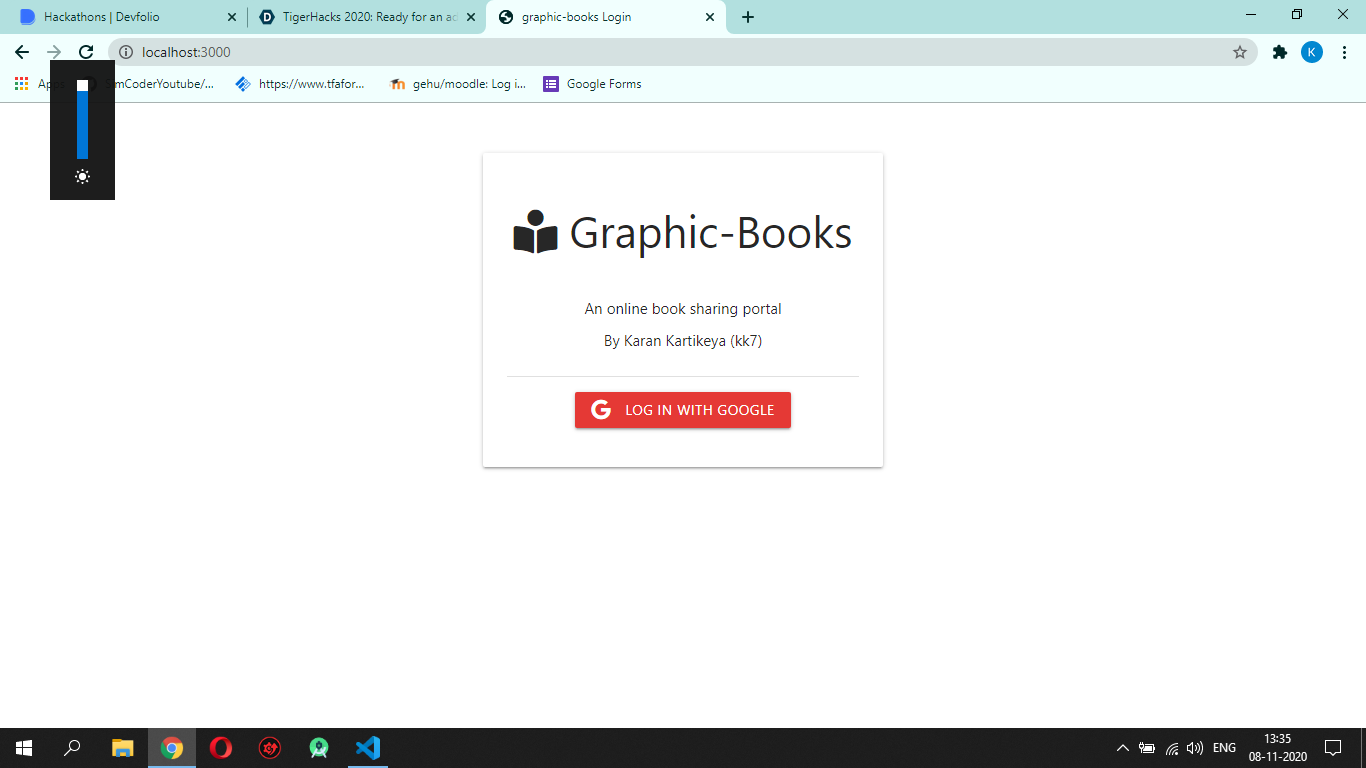The width and height of the screenshot is (1366, 768).
Task: Open the K profile avatar
Action: pos(1312,52)
